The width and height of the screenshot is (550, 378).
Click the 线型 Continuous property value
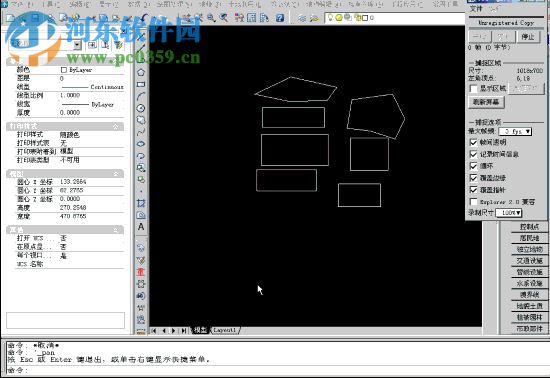tap(92, 87)
